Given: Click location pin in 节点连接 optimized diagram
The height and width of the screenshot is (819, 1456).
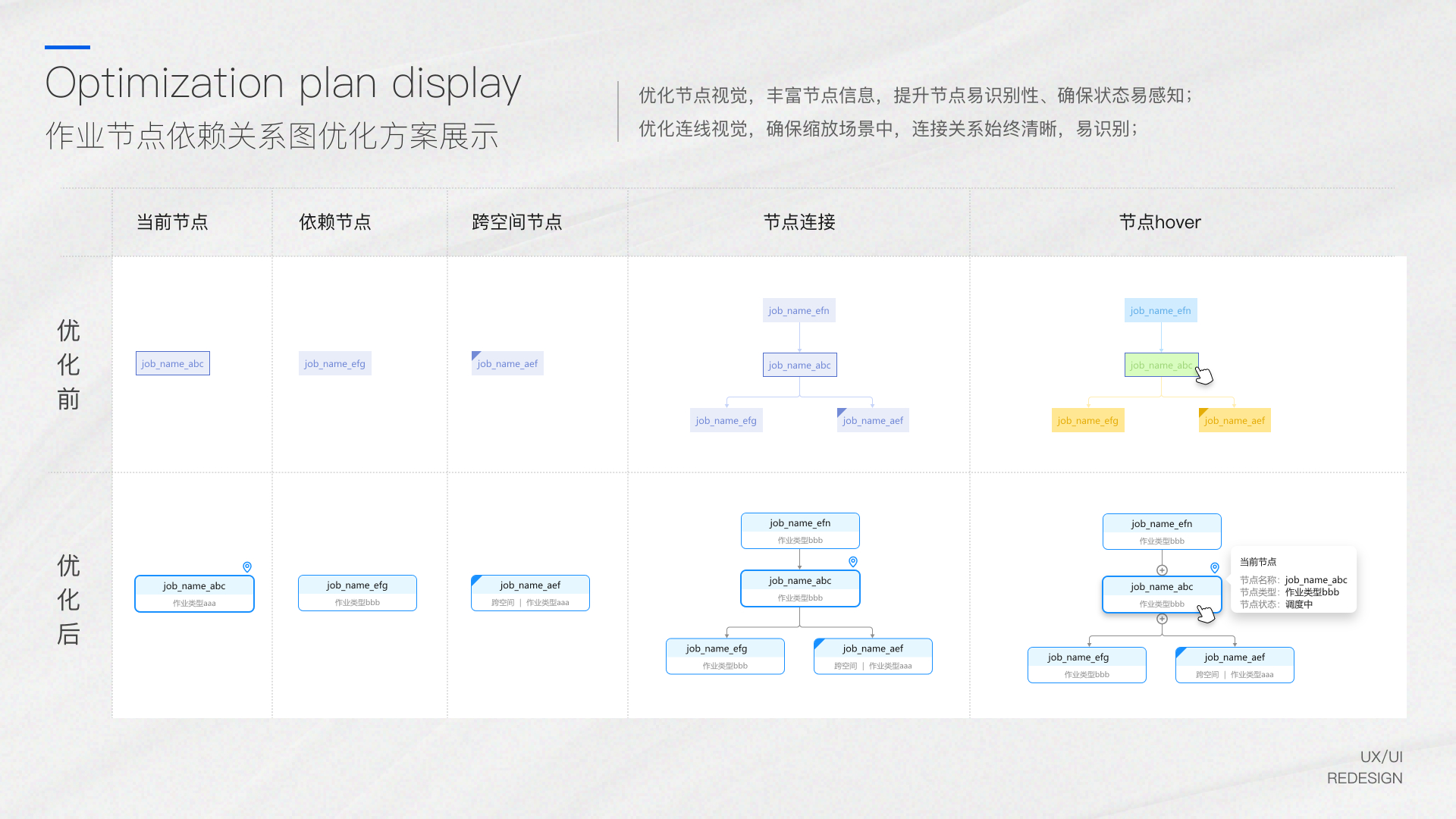Looking at the screenshot, I should [853, 562].
